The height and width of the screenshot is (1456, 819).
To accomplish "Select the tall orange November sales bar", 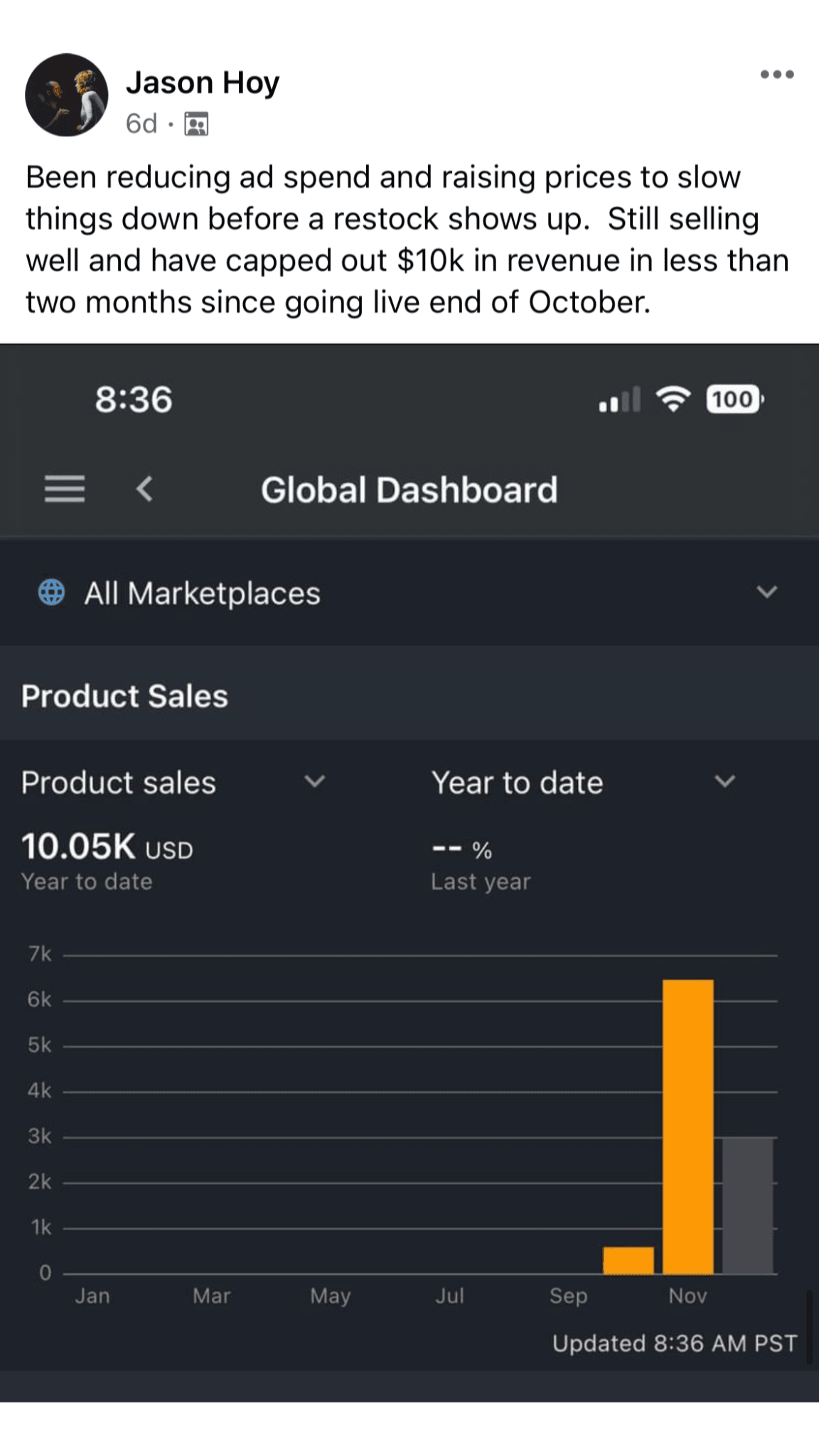I will click(x=687, y=1127).
